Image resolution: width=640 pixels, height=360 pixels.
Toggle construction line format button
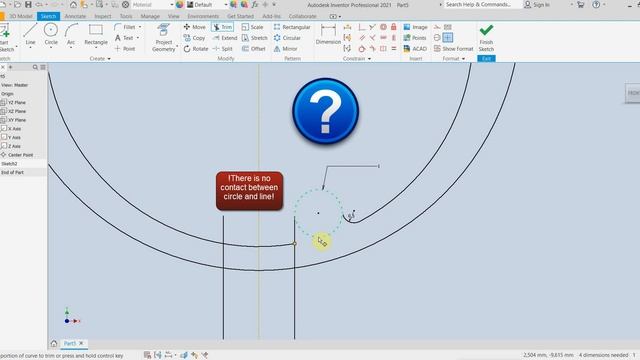coord(437,27)
